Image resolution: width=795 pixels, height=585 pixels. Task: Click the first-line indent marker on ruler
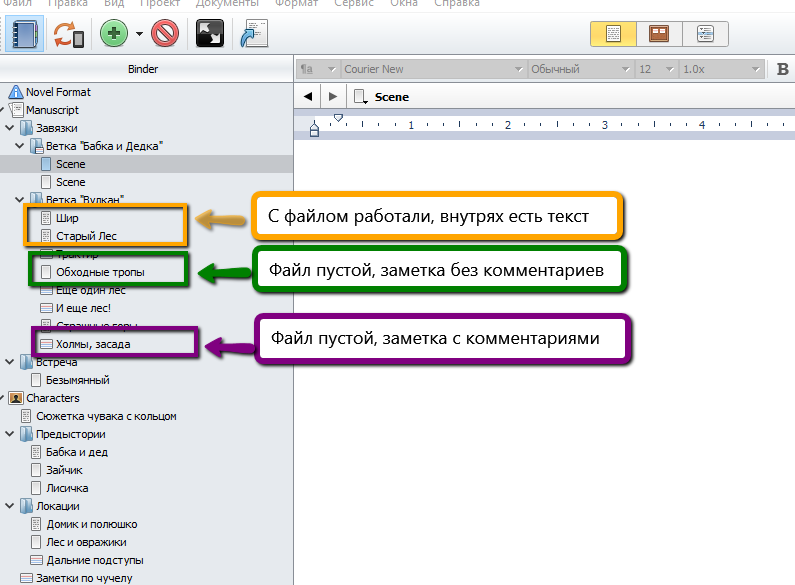pyautogui.click(x=338, y=118)
